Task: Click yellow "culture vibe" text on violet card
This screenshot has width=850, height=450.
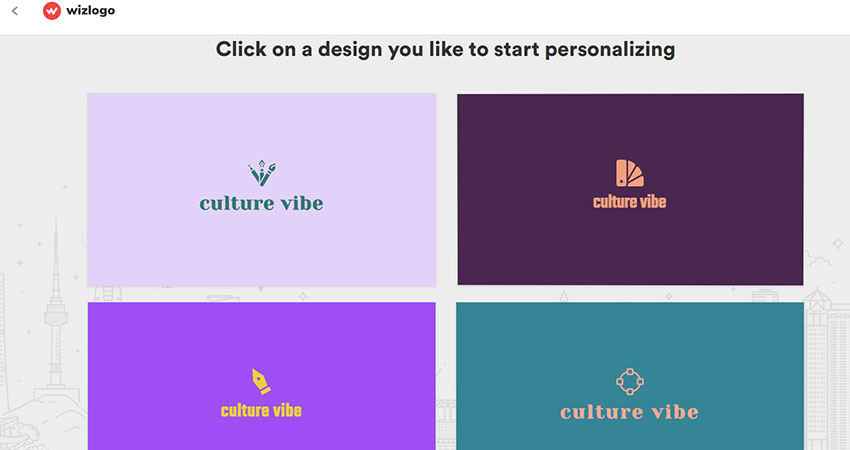Action: [261, 410]
